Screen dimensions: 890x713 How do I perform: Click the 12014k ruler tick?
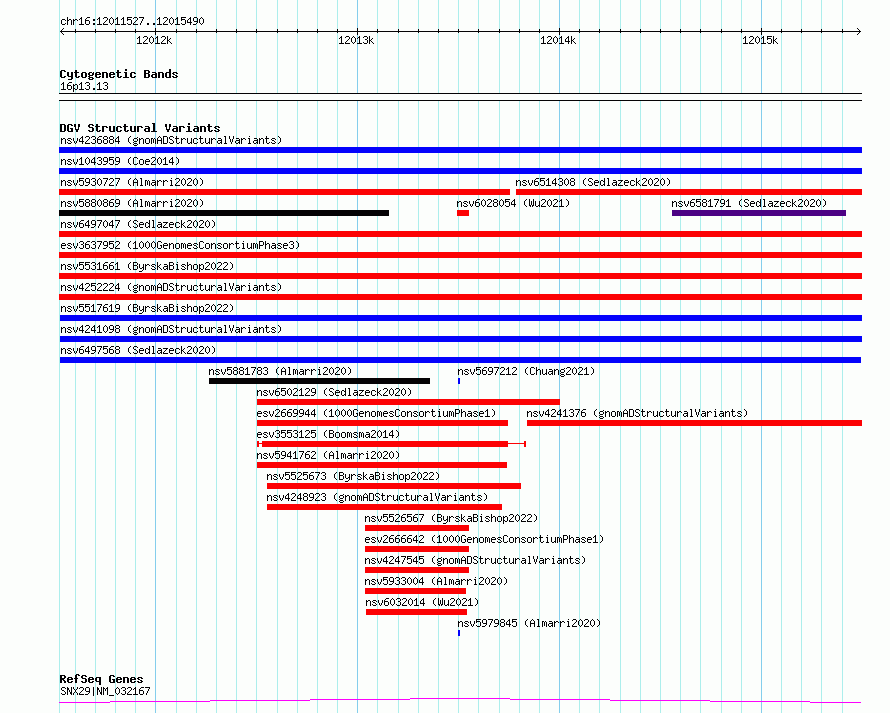(x=558, y=40)
